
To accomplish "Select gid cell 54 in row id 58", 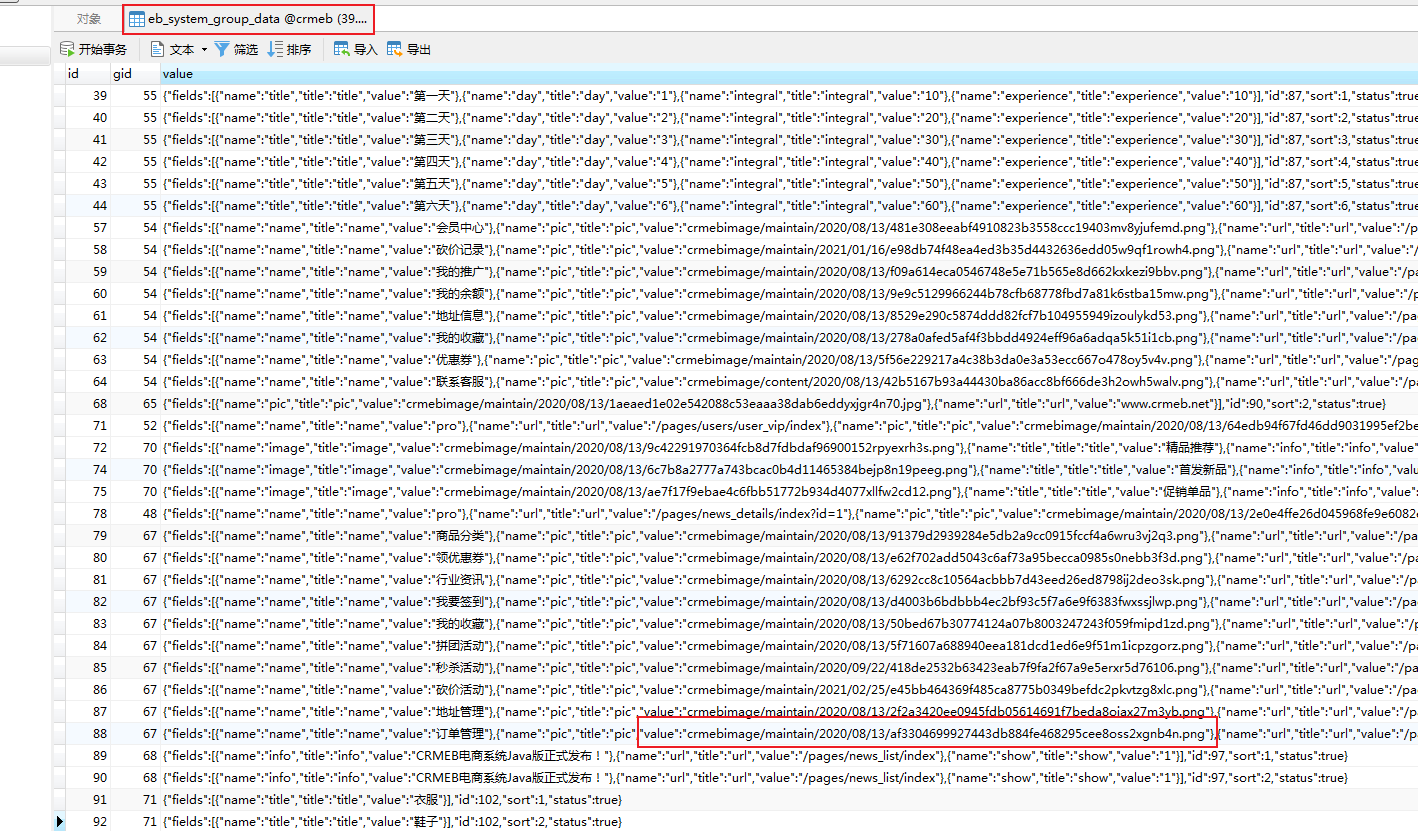I will pos(135,250).
